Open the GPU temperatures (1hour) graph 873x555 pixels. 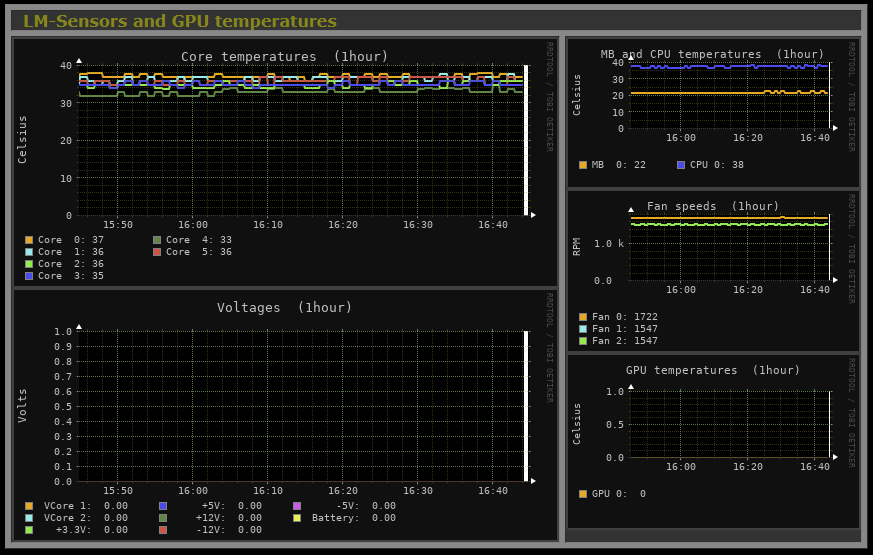(x=713, y=441)
